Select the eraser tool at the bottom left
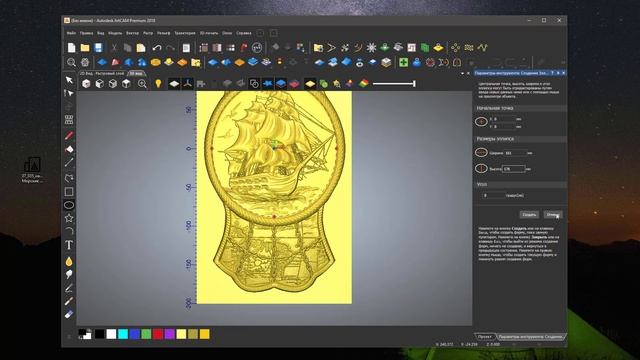 (69, 314)
